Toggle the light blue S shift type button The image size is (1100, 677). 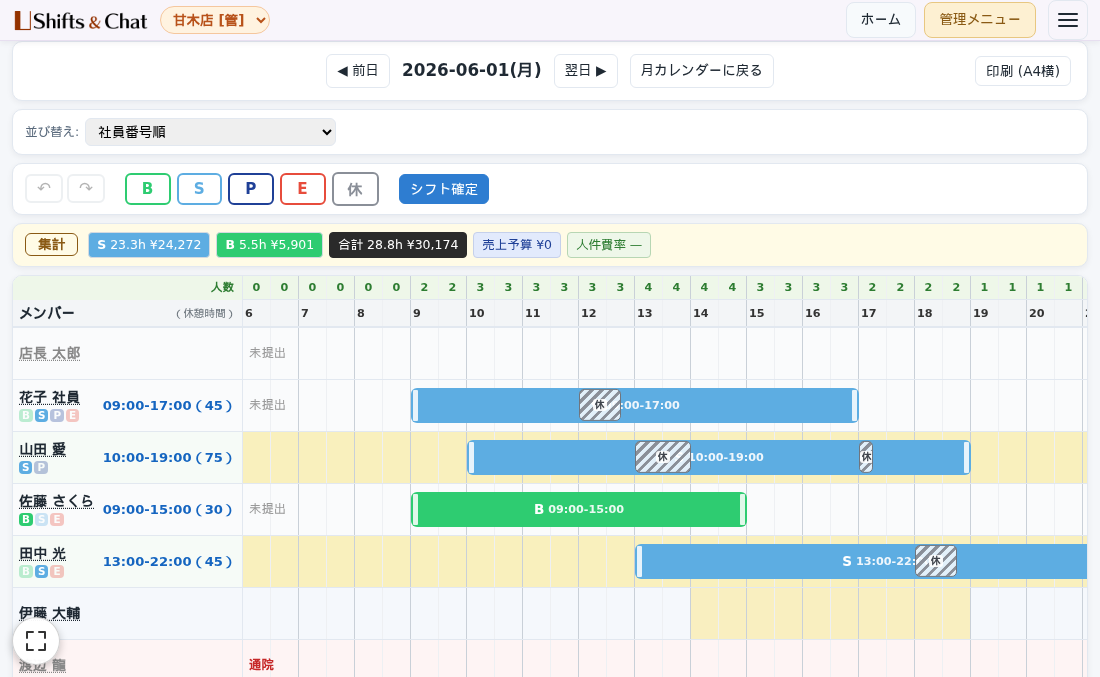(199, 189)
